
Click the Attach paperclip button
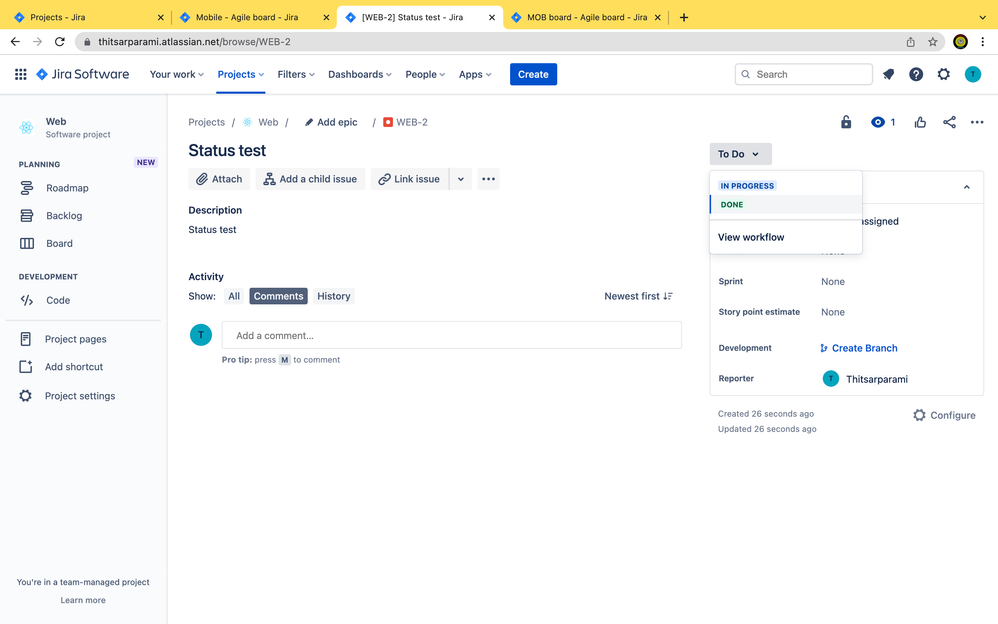219,179
